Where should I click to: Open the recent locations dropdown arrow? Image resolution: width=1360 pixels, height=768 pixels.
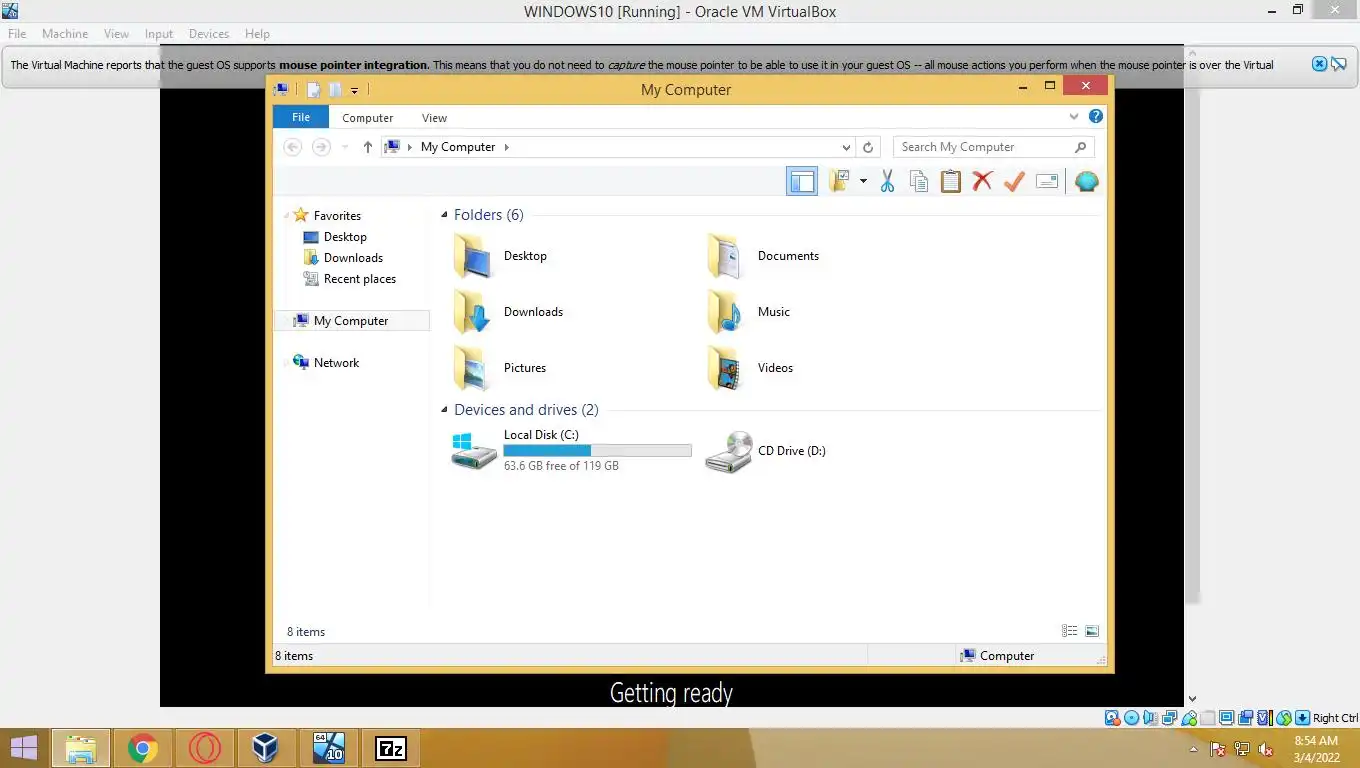pos(345,147)
